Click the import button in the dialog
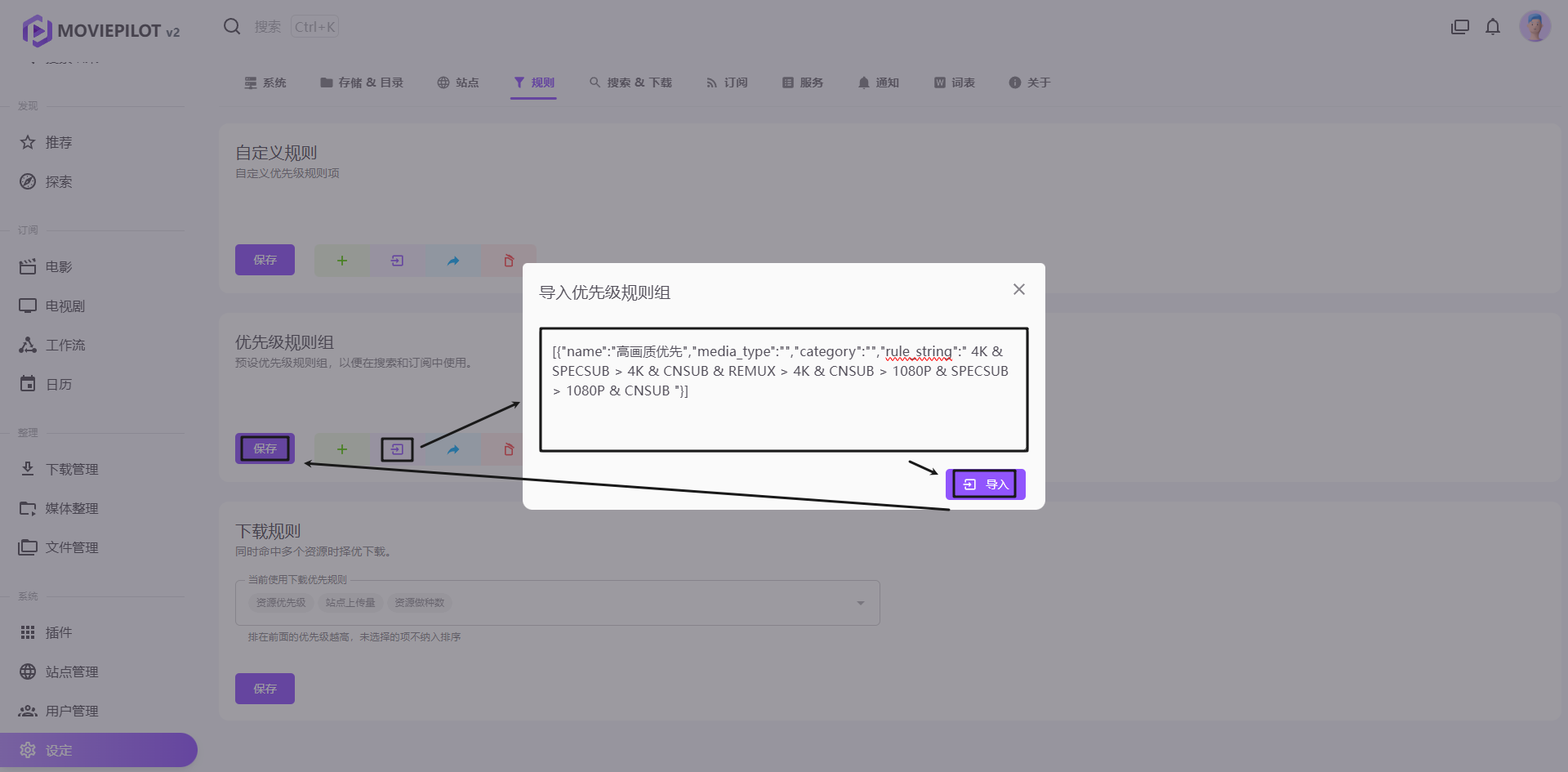The width and height of the screenshot is (1568, 772). [x=985, y=484]
